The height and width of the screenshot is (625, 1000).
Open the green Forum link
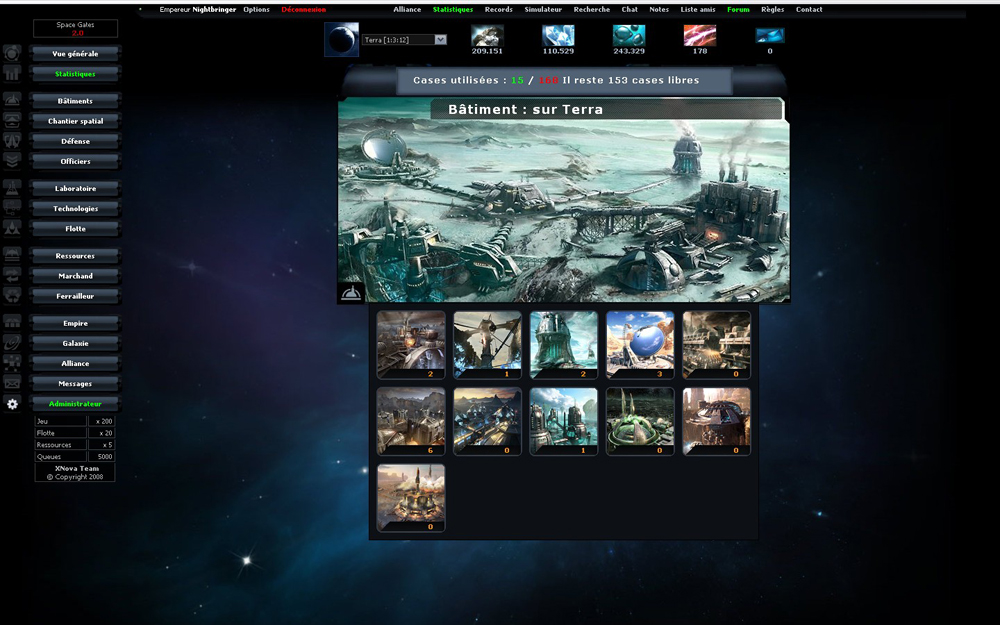(x=738, y=9)
